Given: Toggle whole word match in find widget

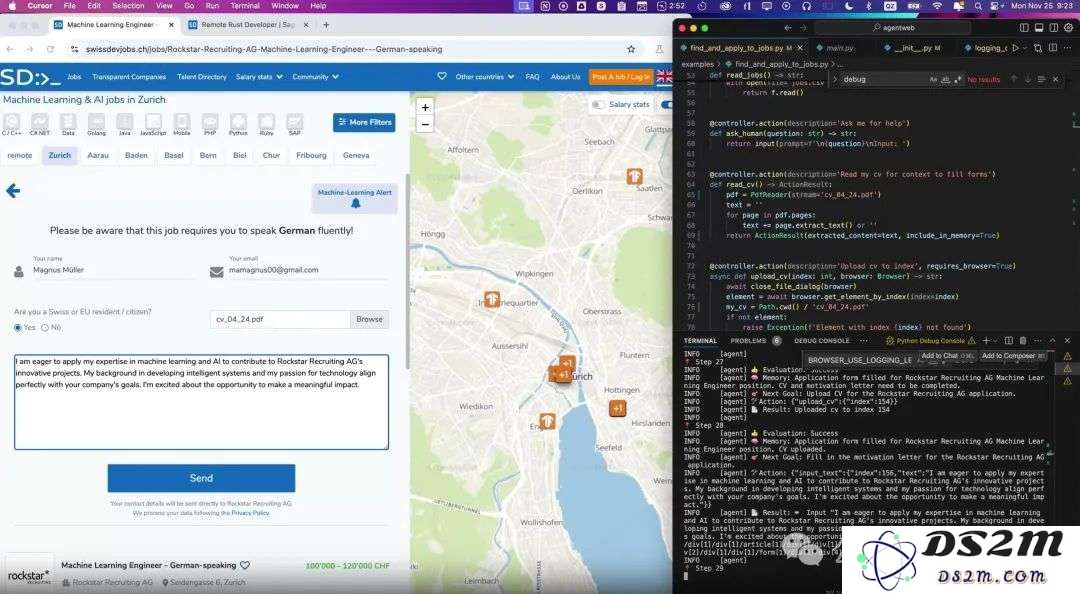Looking at the screenshot, I should click(x=946, y=79).
